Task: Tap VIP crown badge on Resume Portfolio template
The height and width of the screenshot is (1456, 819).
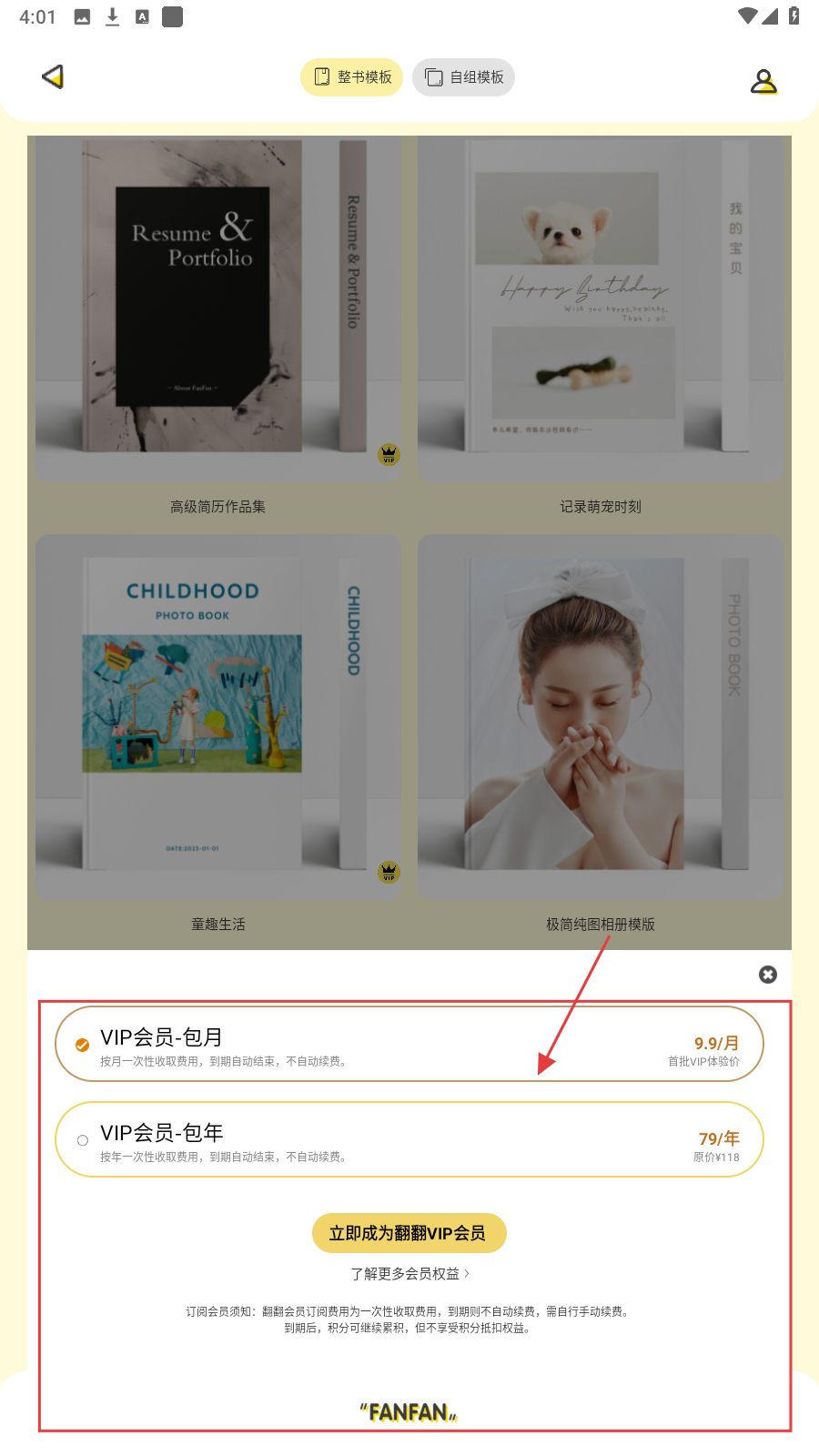Action: click(389, 454)
